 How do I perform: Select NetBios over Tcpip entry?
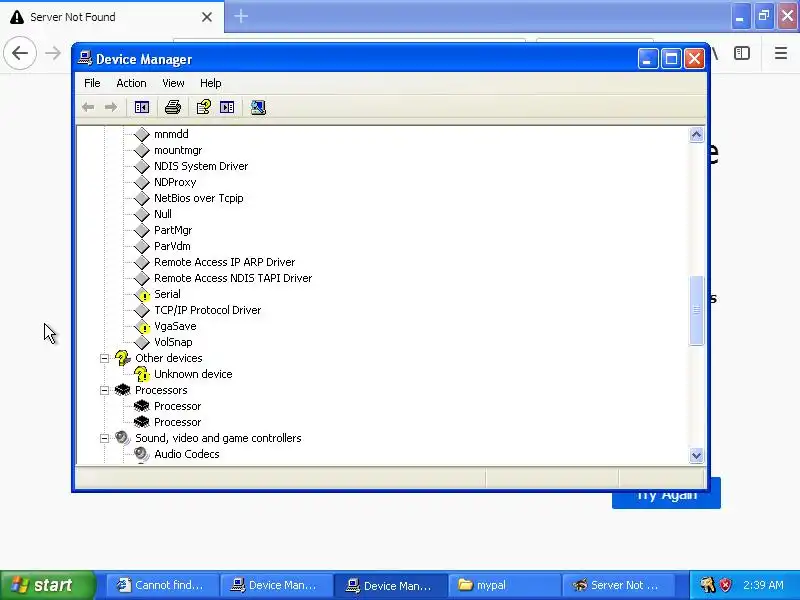pos(198,198)
